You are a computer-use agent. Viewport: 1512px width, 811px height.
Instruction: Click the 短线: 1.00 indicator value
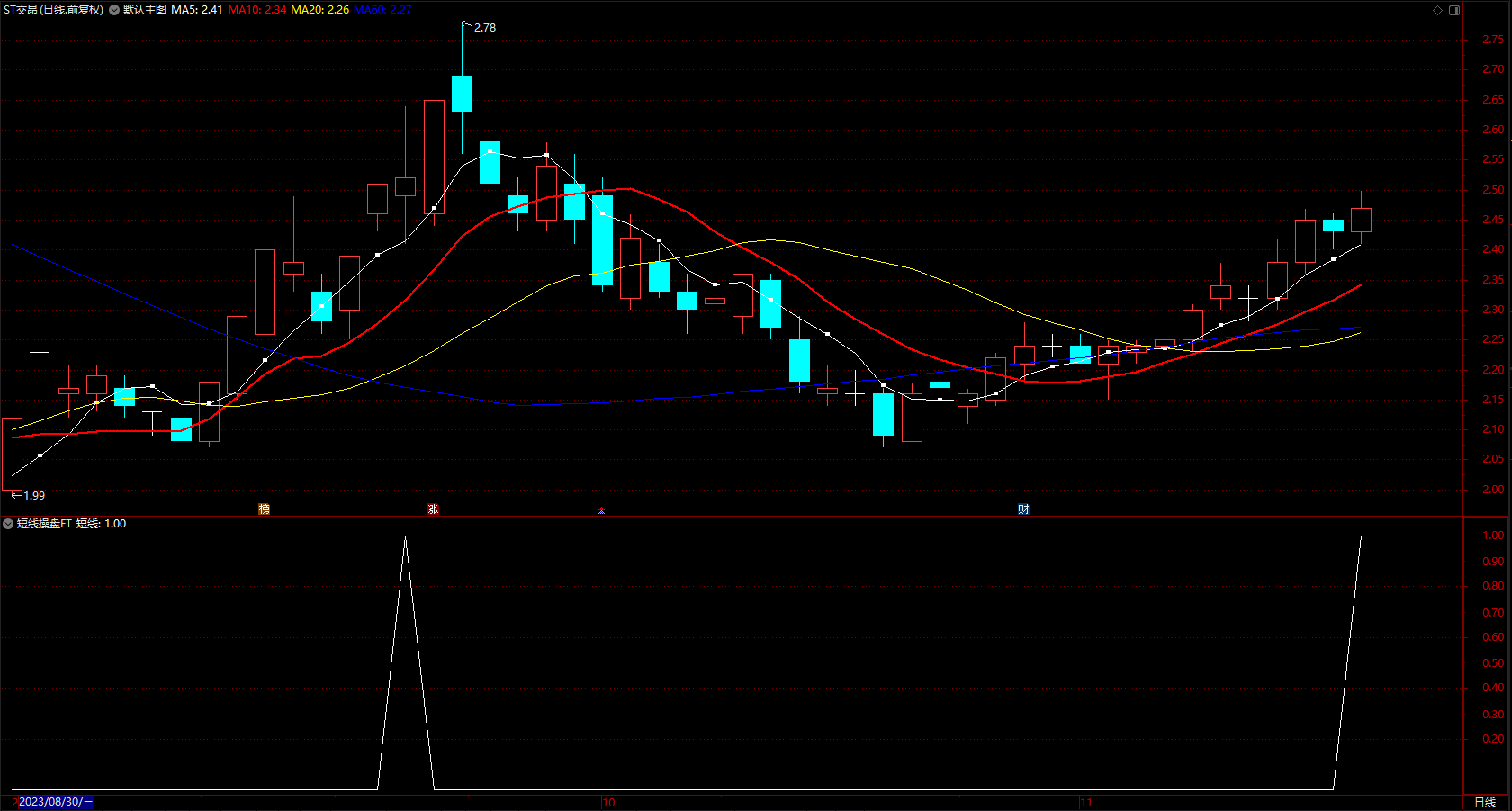point(102,524)
